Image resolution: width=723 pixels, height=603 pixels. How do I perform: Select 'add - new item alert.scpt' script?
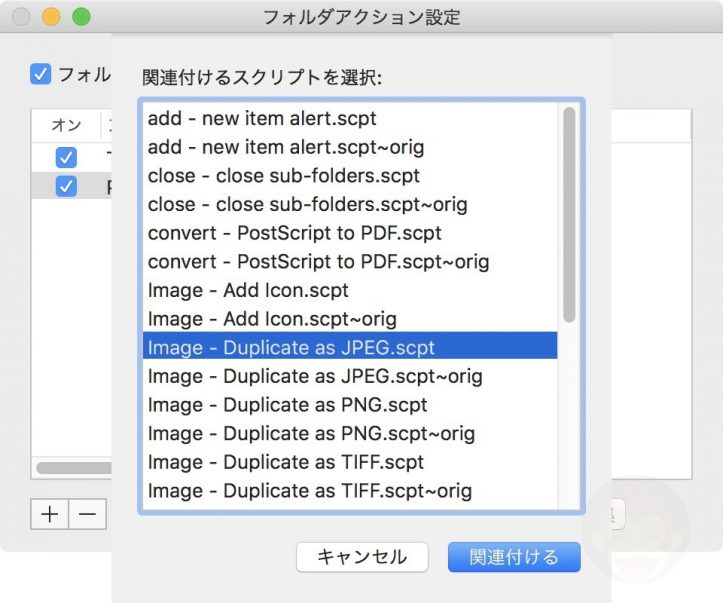[x=350, y=119]
